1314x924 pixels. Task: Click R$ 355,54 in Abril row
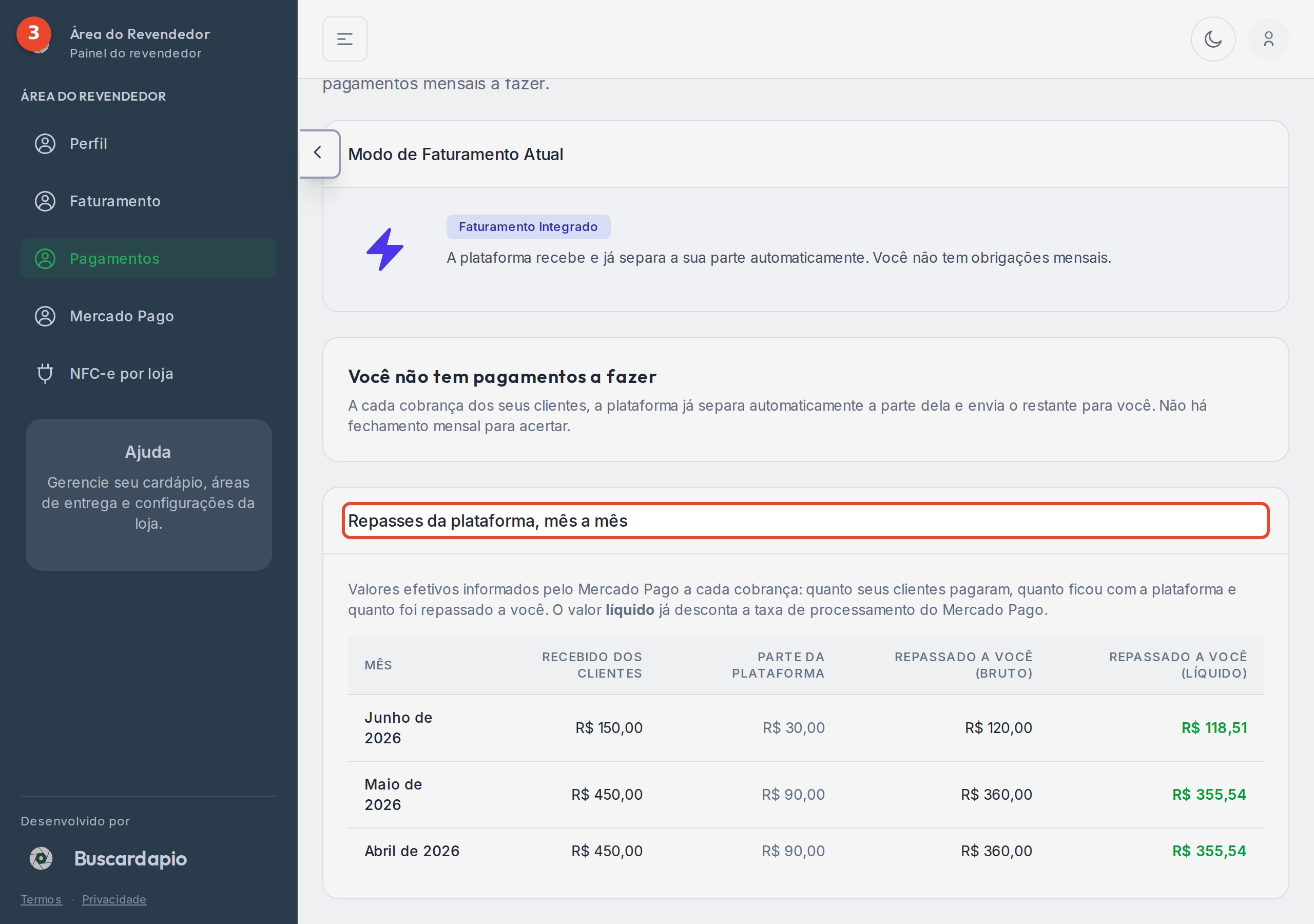tap(1209, 851)
